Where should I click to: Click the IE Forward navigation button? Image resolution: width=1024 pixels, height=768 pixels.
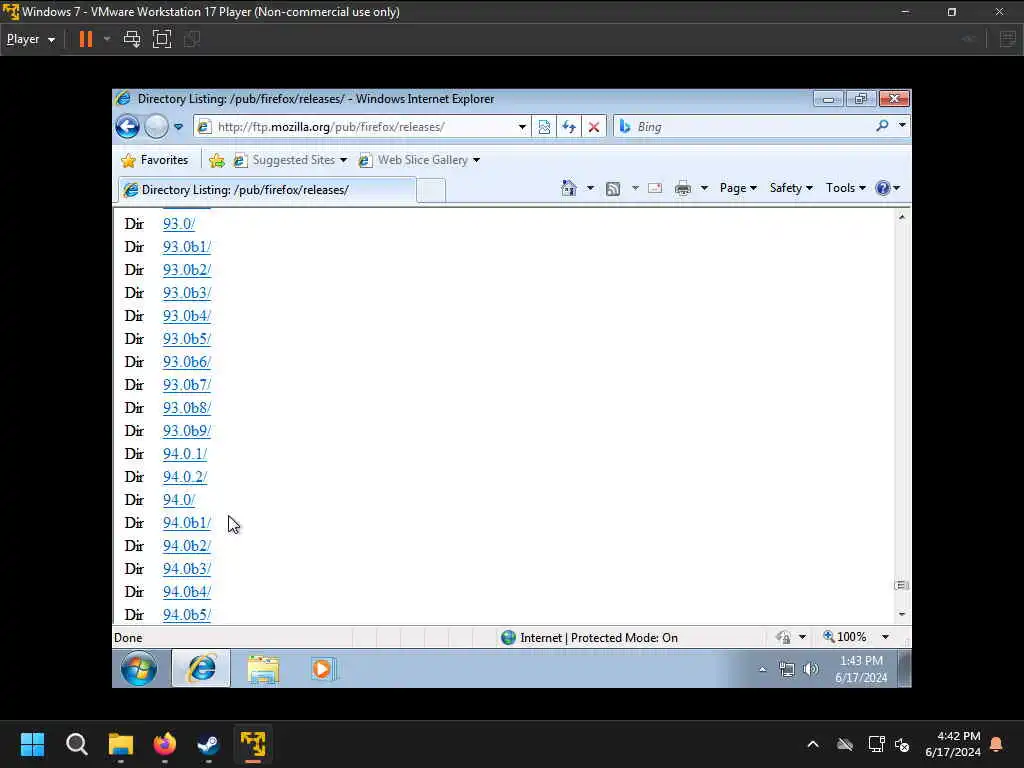coord(157,127)
